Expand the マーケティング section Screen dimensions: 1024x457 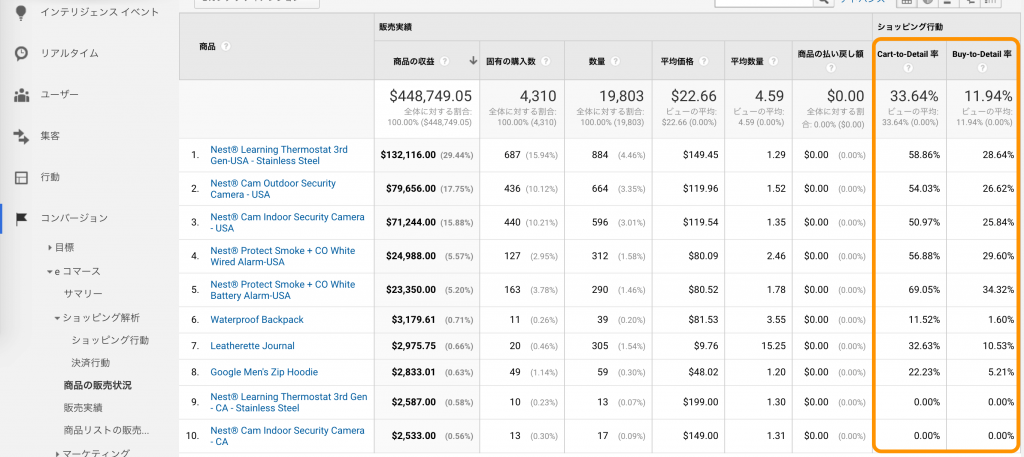tap(58, 453)
